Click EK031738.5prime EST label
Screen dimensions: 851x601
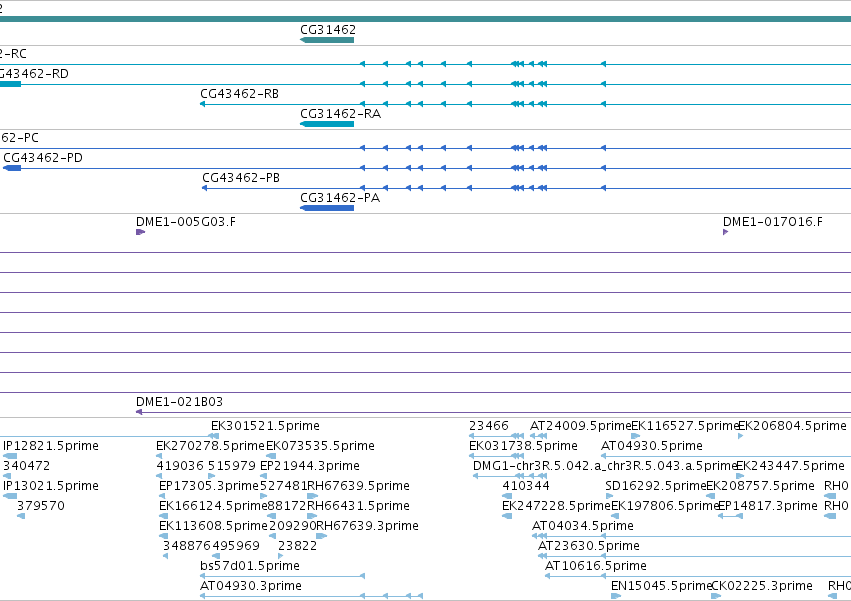coord(523,446)
